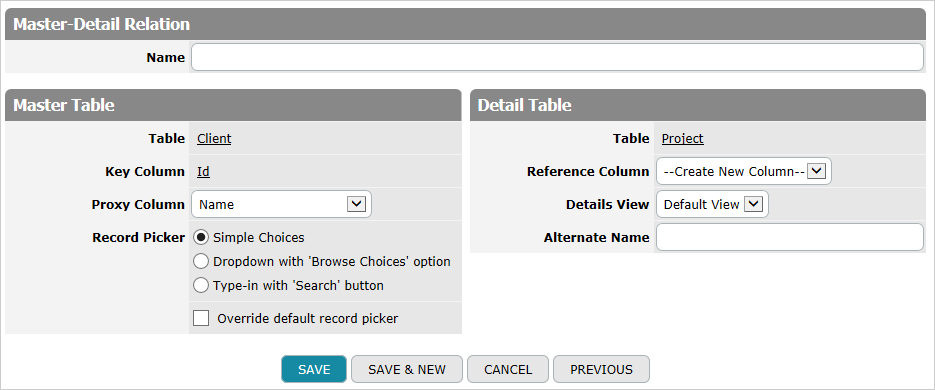Focus the relation Name input field

click(x=557, y=57)
